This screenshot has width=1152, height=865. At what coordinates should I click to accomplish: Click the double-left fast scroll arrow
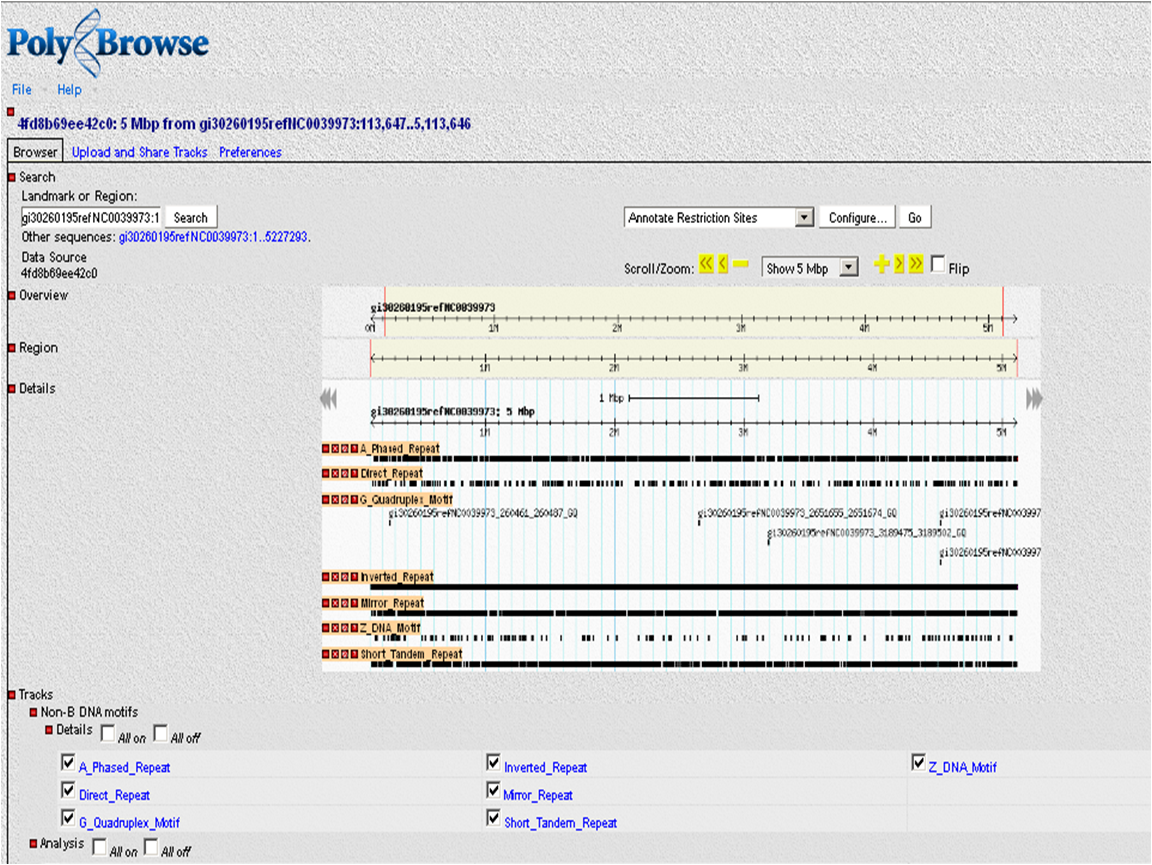(x=706, y=264)
